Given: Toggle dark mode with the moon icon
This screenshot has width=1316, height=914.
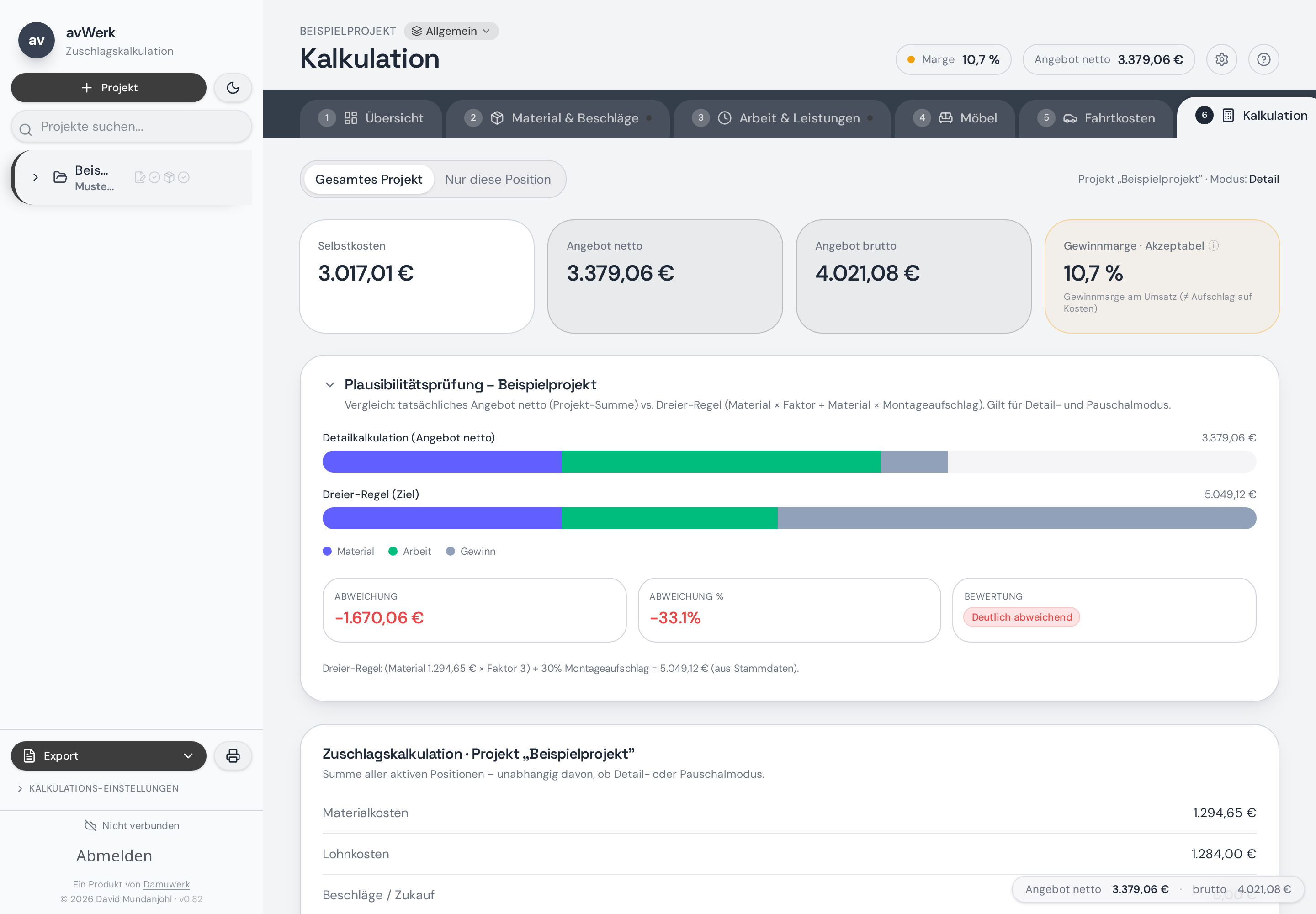Looking at the screenshot, I should [233, 88].
